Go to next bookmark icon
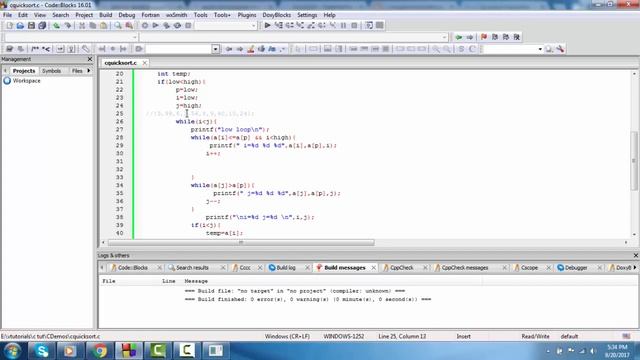 point(506,37)
